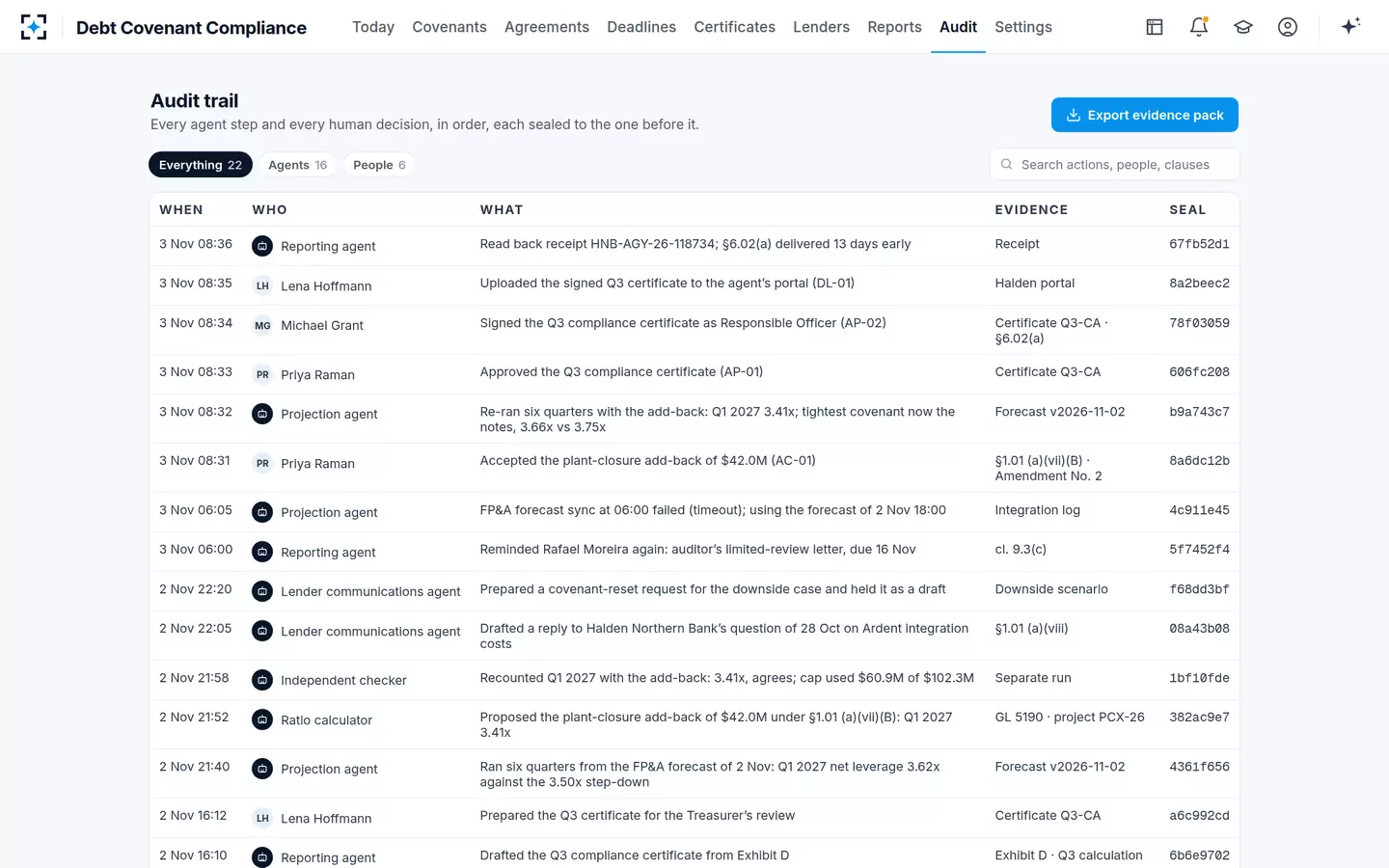Viewport: 1389px width, 868px height.
Task: Click the Lender communications agent avatar at 2 Nov 22:20
Action: coord(262,591)
